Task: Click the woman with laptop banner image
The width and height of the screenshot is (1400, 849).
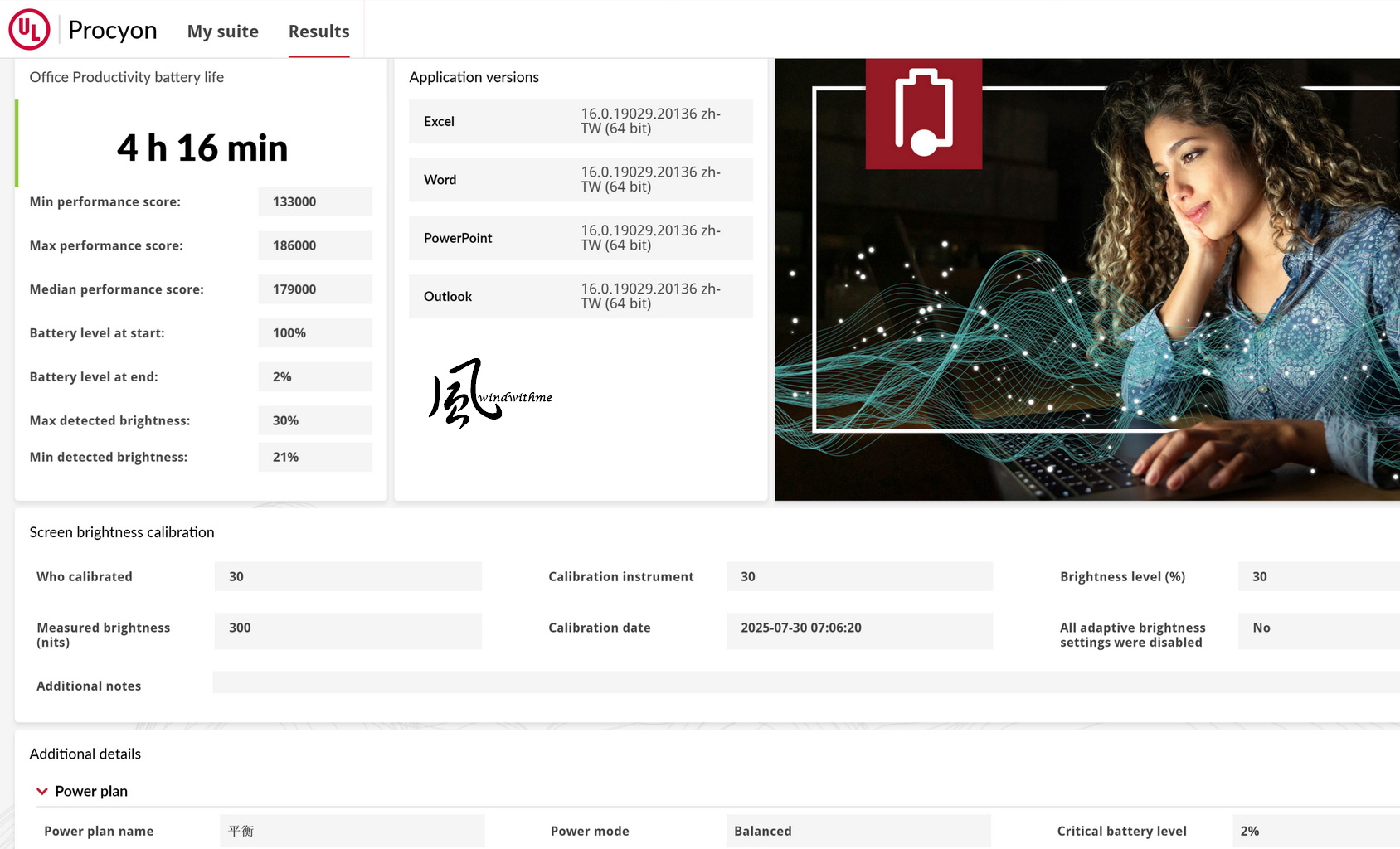Action: point(1087,279)
